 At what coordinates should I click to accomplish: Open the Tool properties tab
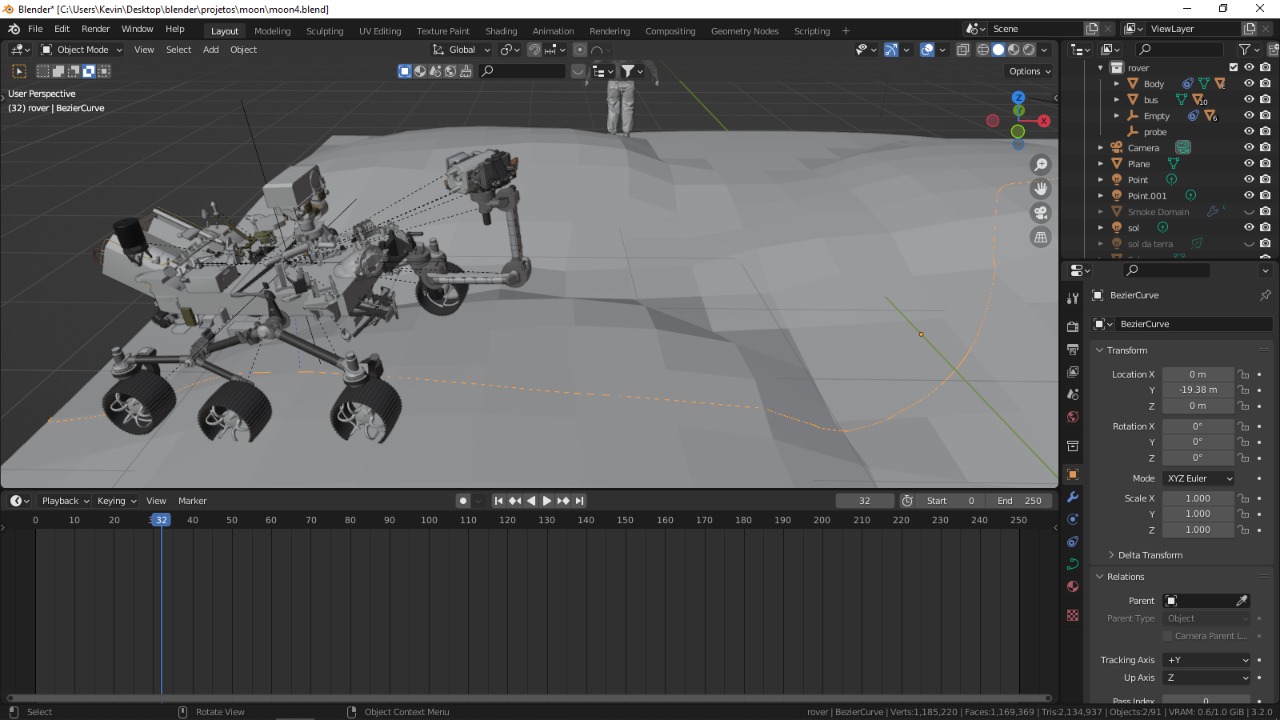pos(1073,298)
